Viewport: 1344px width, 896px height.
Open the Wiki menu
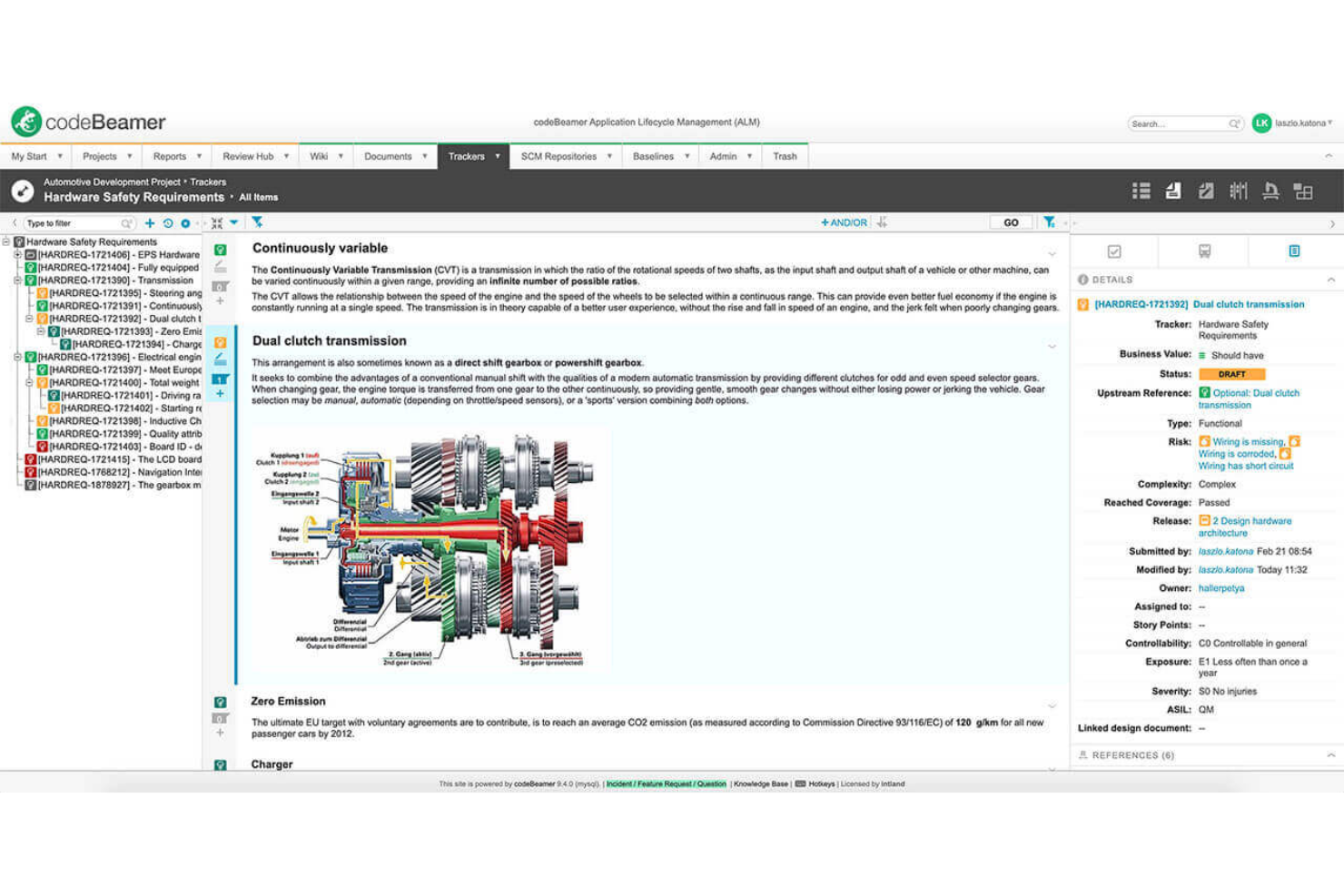326,156
